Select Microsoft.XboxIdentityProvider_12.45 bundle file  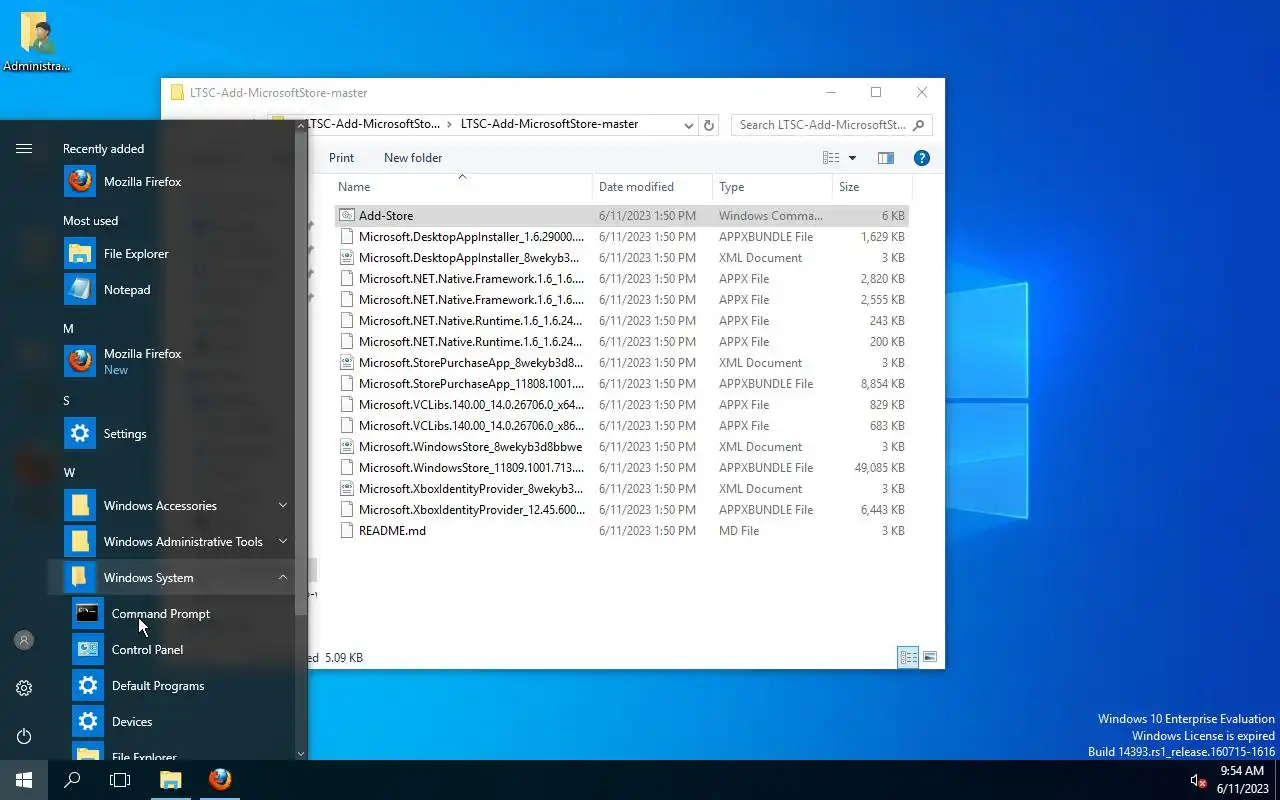pos(621,510)
